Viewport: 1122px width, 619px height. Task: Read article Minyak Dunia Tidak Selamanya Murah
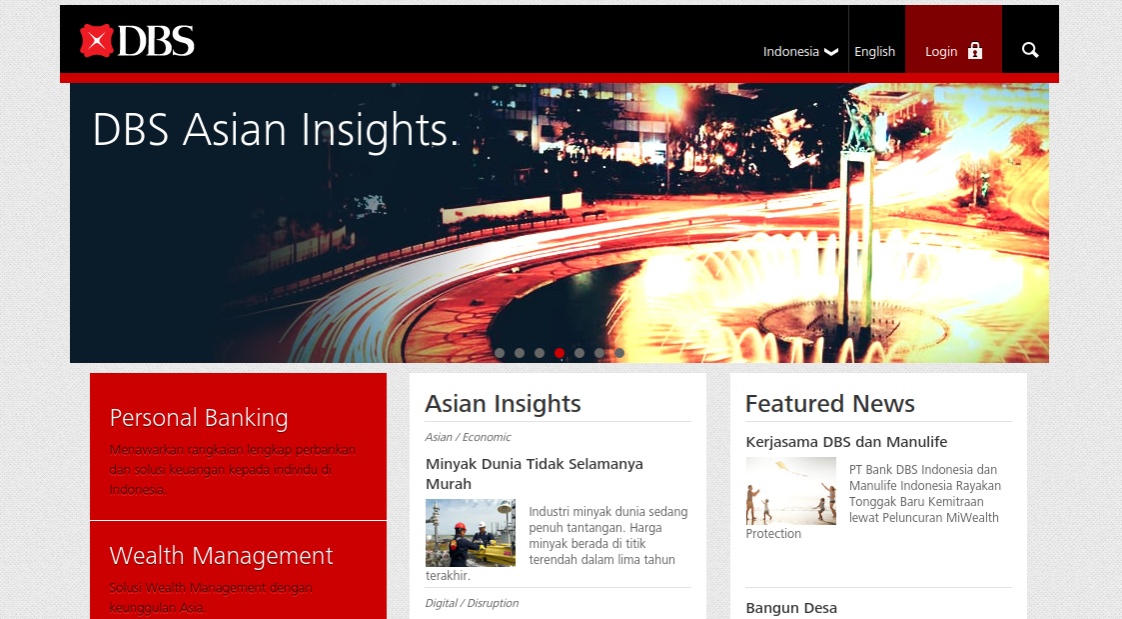click(535, 474)
